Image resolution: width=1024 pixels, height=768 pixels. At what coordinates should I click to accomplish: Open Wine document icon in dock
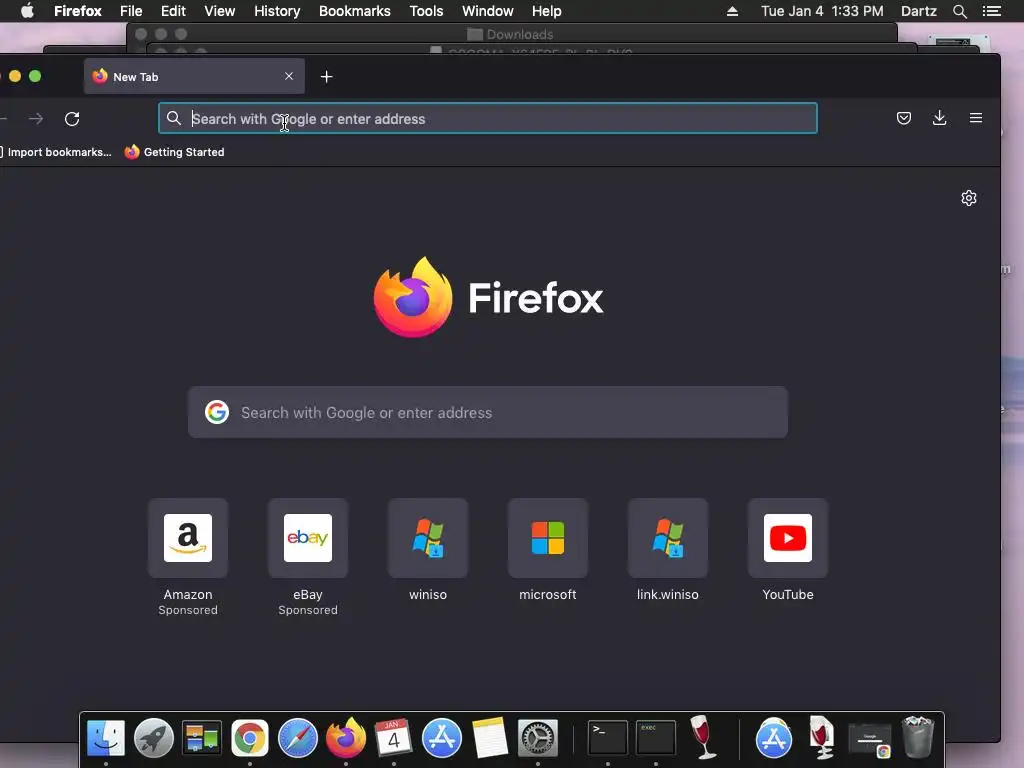822,737
